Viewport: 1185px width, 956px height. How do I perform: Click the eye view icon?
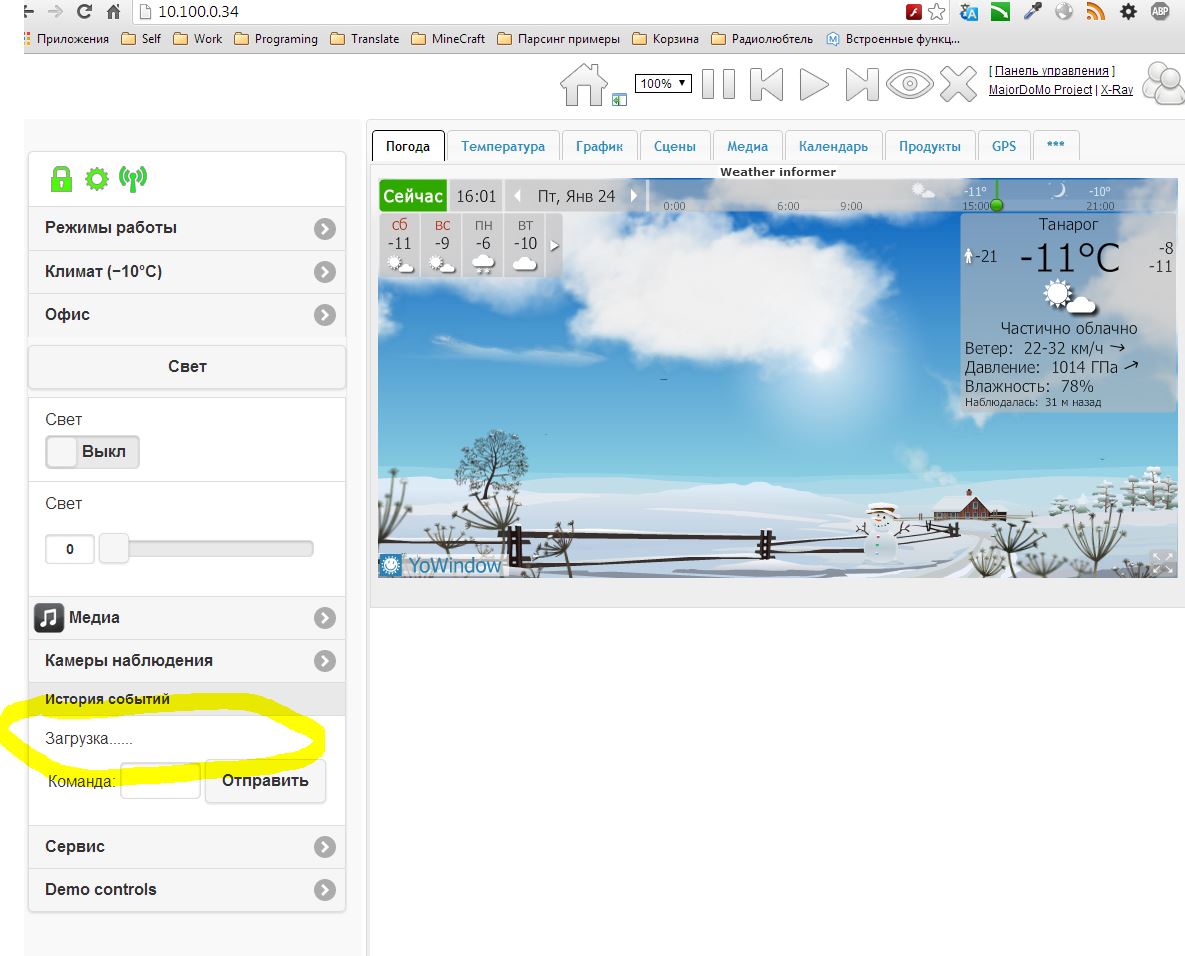pyautogui.click(x=909, y=84)
